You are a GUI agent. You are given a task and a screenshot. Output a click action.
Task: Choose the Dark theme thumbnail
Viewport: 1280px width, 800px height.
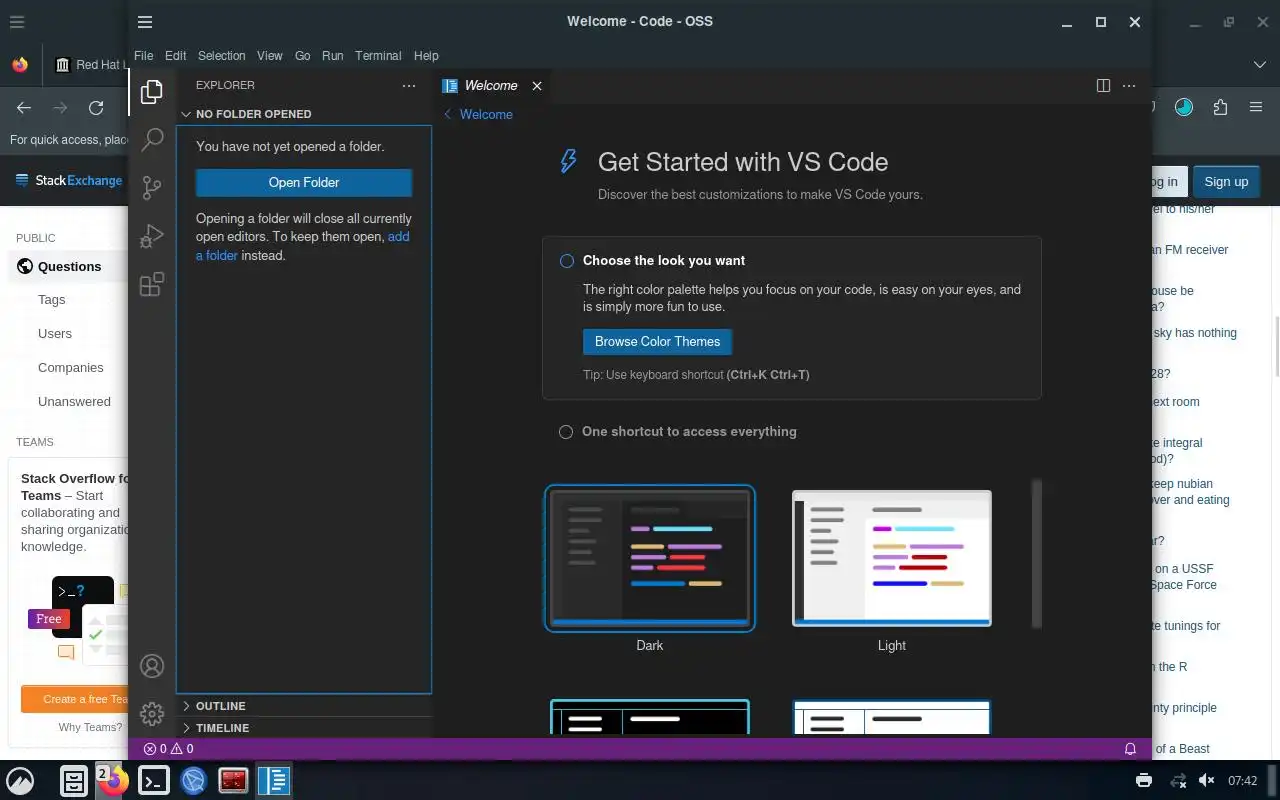click(650, 558)
